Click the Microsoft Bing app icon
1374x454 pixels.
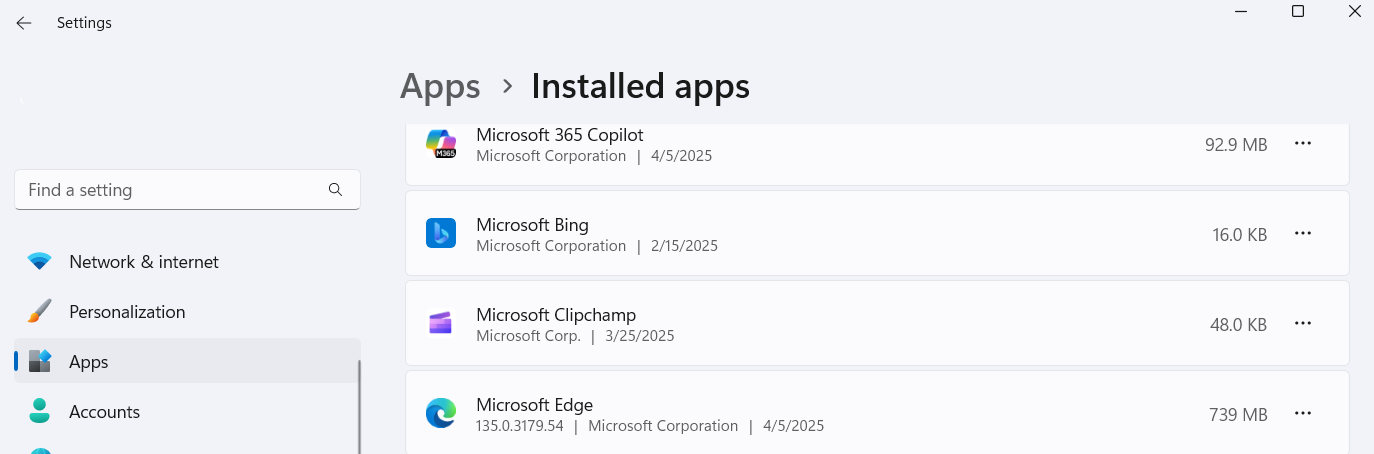[441, 234]
